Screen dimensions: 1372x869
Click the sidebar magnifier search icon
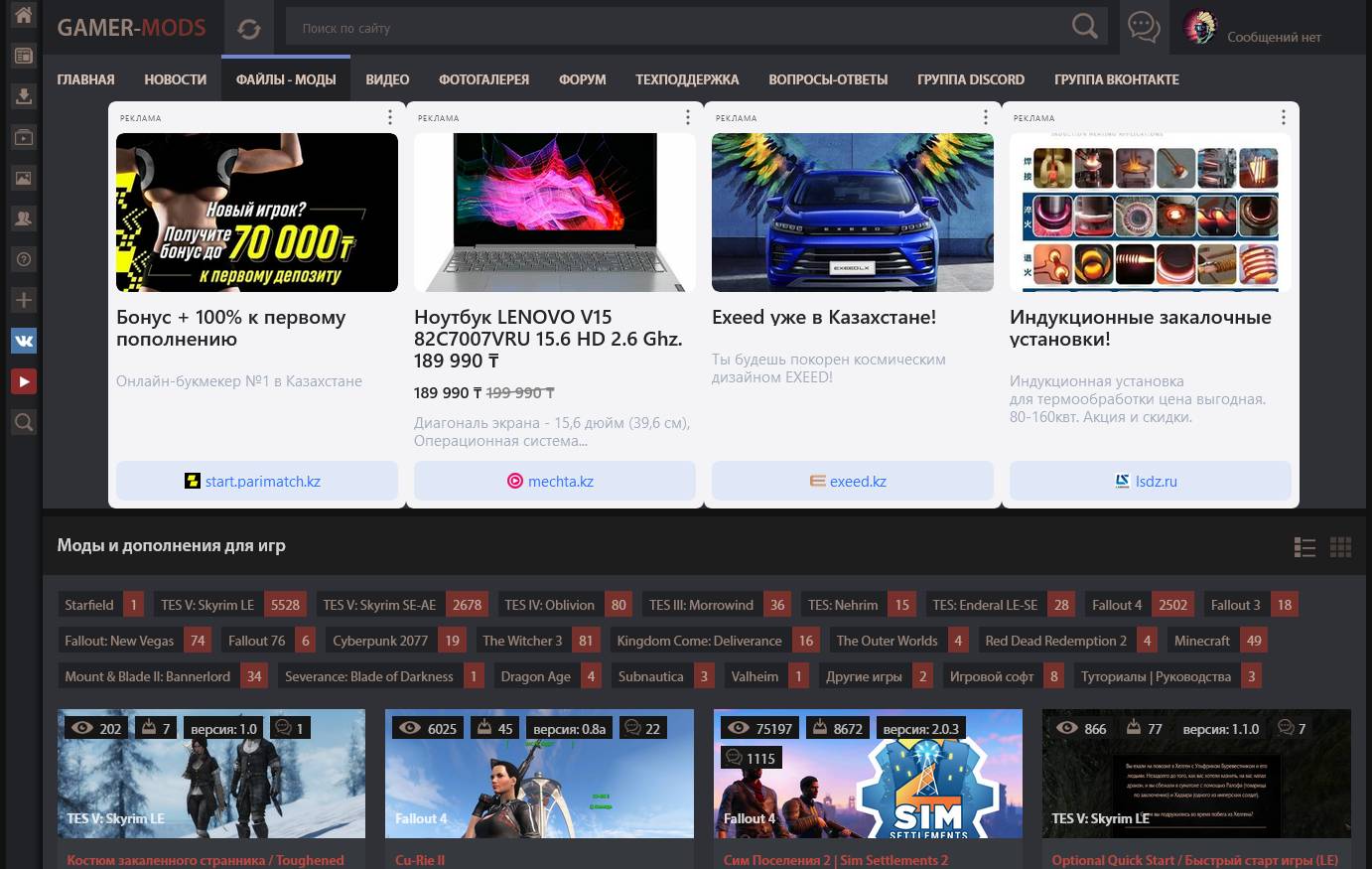[x=23, y=422]
